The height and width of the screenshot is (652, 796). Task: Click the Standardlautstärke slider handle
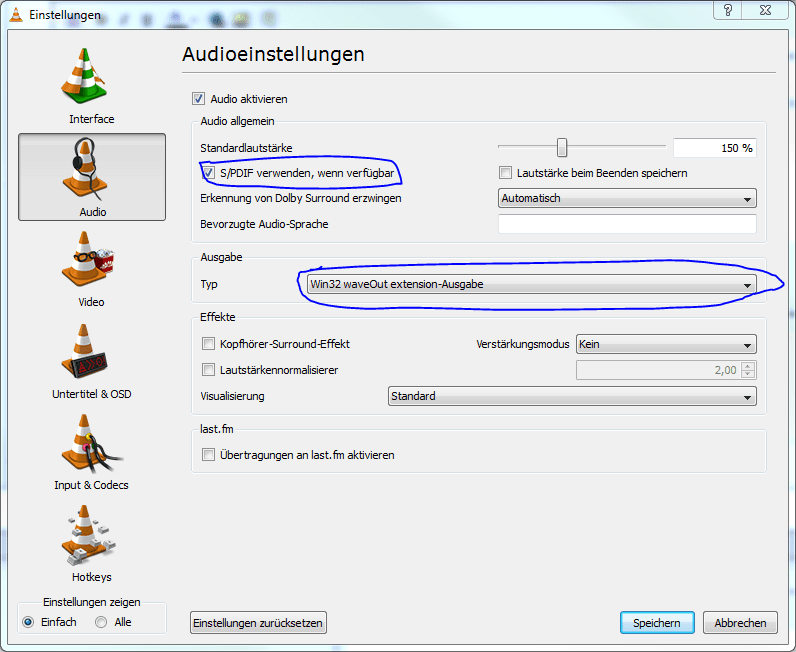point(561,147)
